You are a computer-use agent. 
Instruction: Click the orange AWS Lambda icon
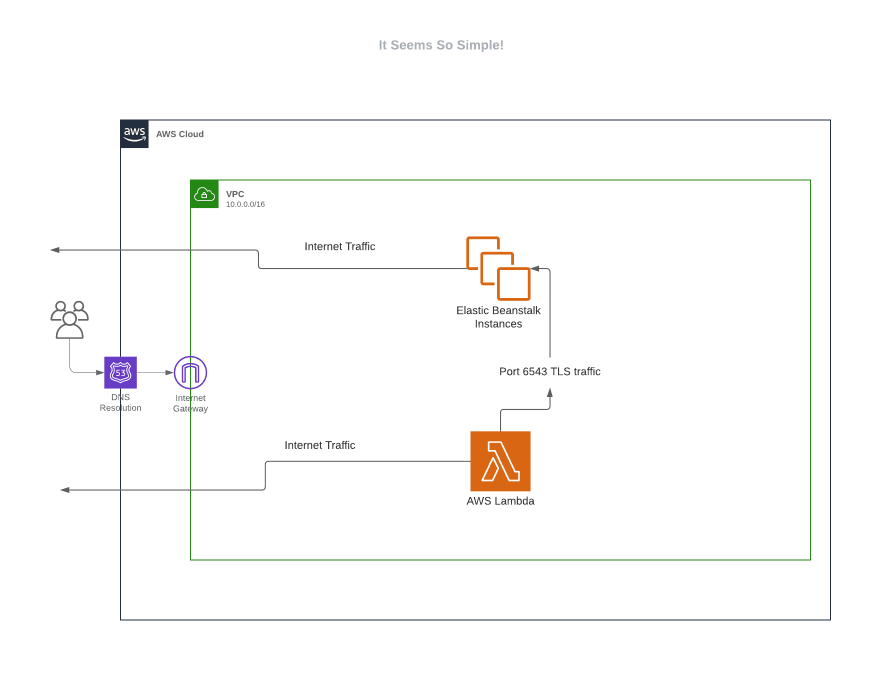click(501, 461)
